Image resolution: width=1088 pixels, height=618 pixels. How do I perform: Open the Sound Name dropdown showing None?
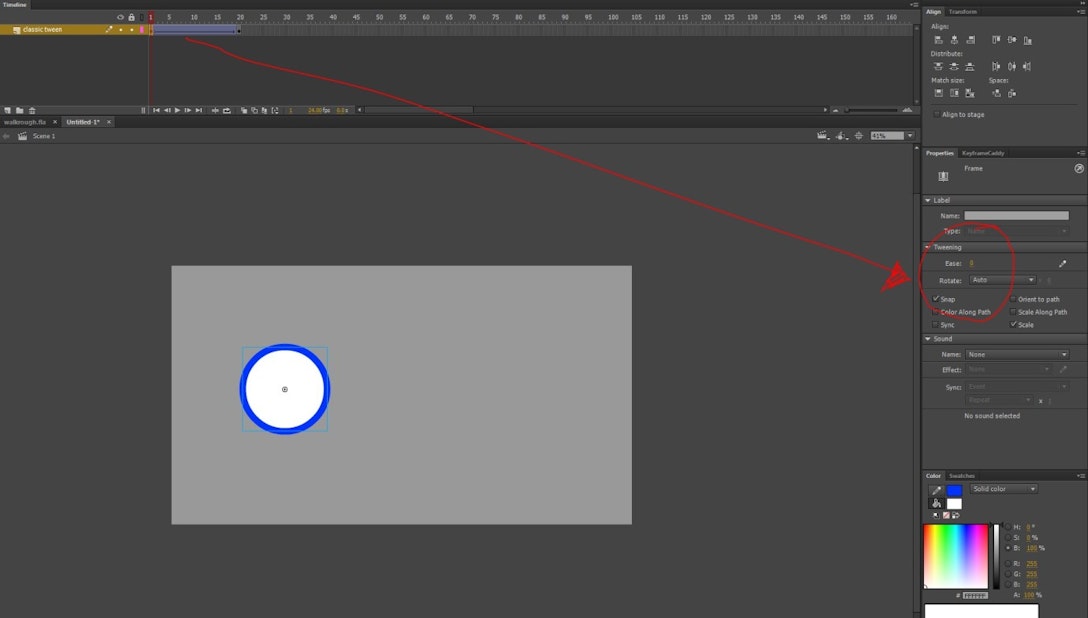point(1017,354)
